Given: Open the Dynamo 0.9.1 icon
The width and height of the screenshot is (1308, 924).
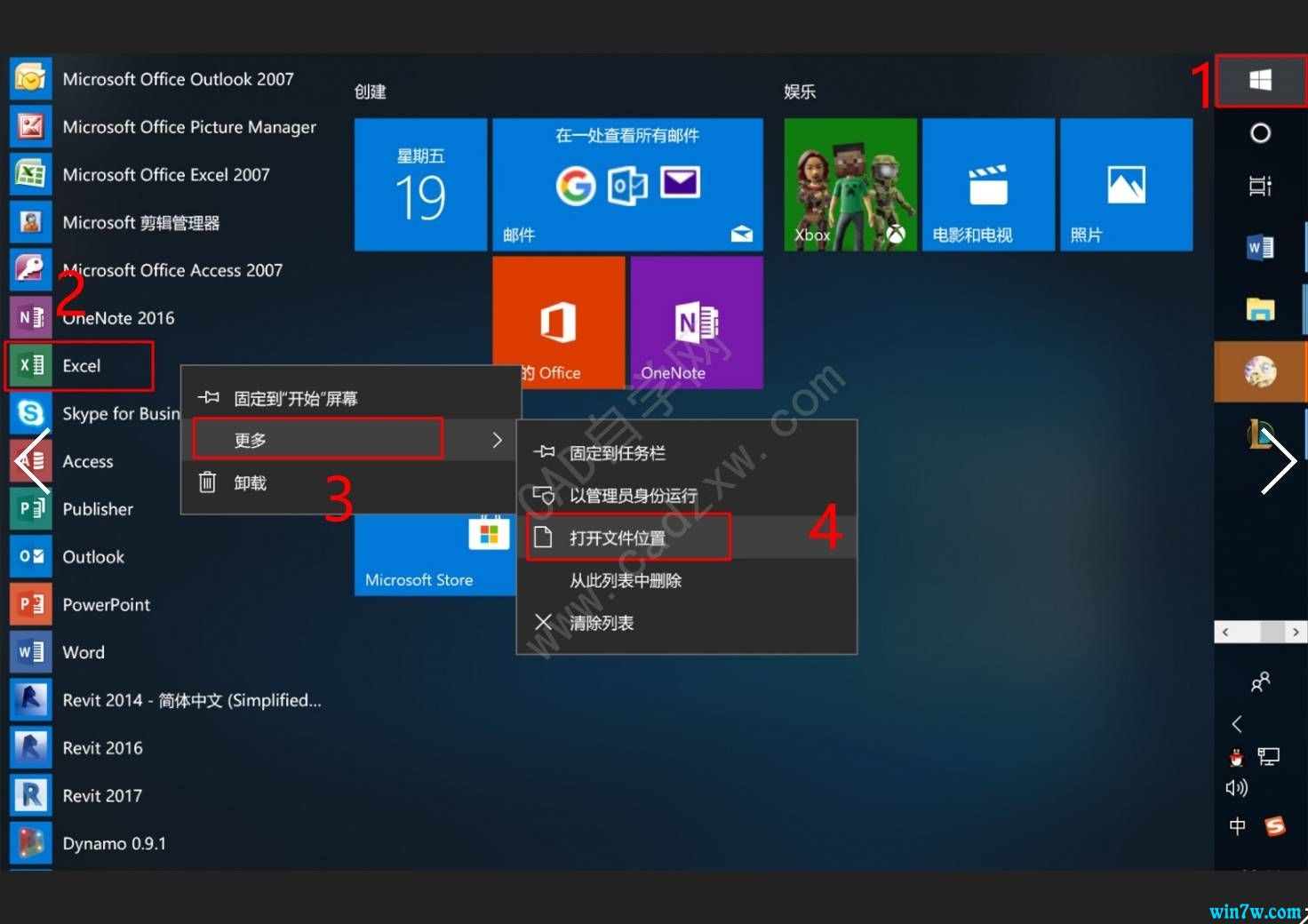Looking at the screenshot, I should point(30,843).
